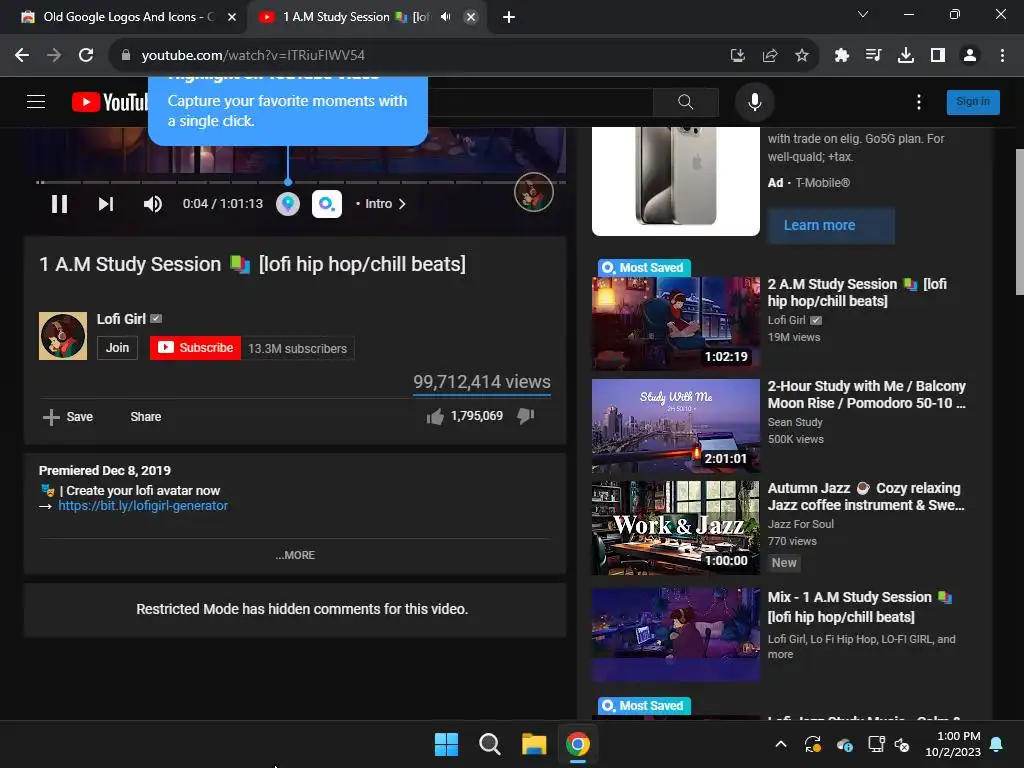The width and height of the screenshot is (1024, 768).
Task: Open the Lofi Girl channel name
Action: [121, 319]
